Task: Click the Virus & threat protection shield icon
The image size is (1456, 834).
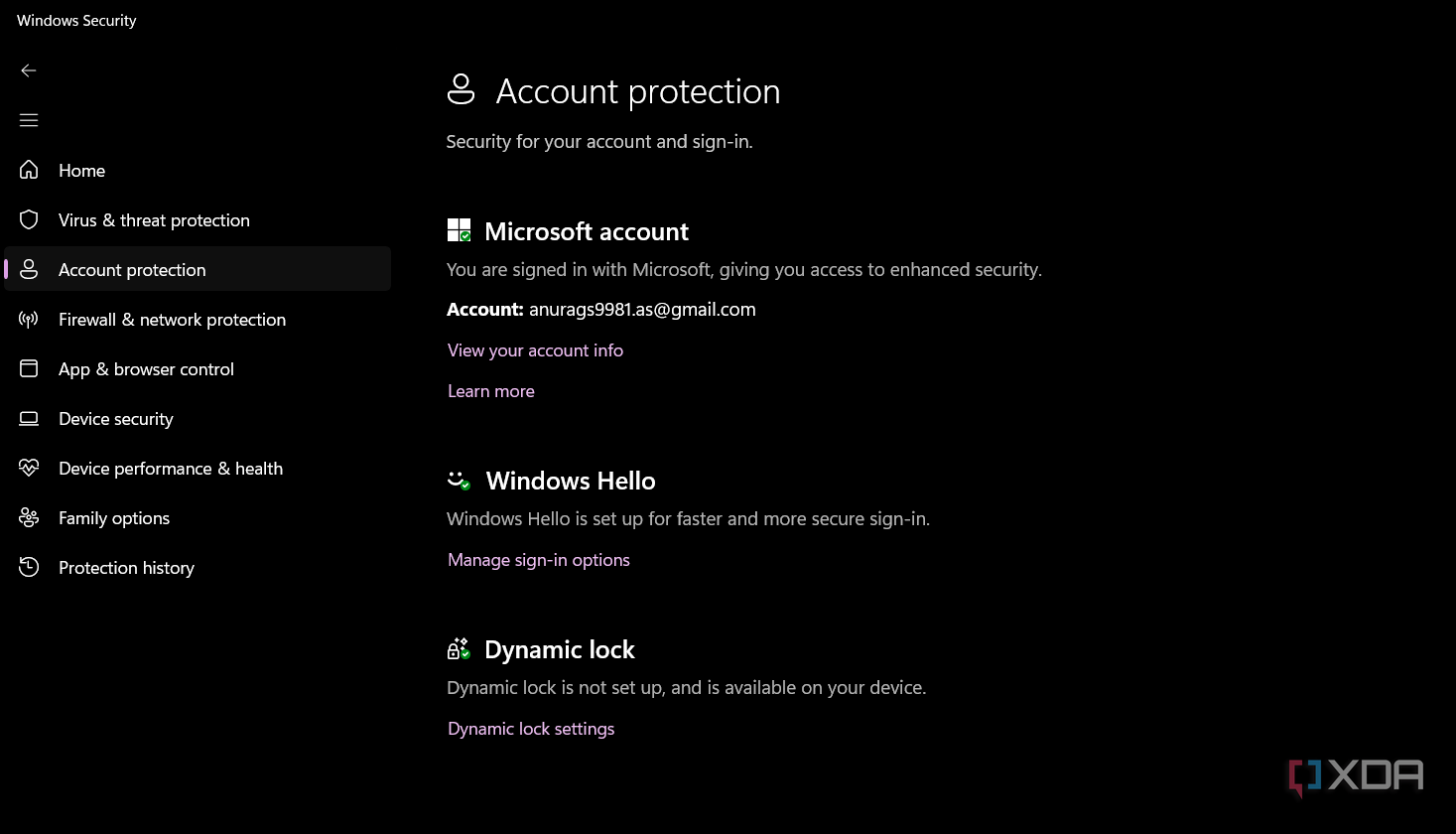Action: click(x=29, y=219)
